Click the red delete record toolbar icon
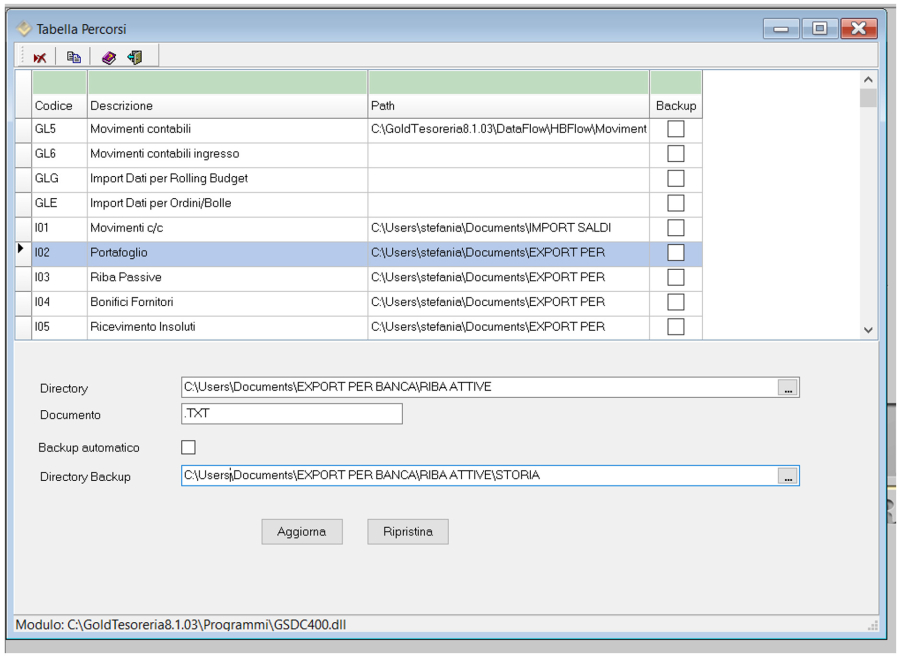The width and height of the screenshot is (900, 657). pos(39,58)
